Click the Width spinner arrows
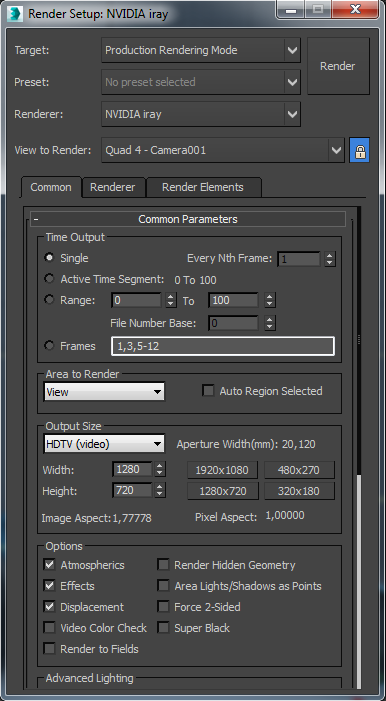Viewport: 386px width, 701px height. click(160, 469)
